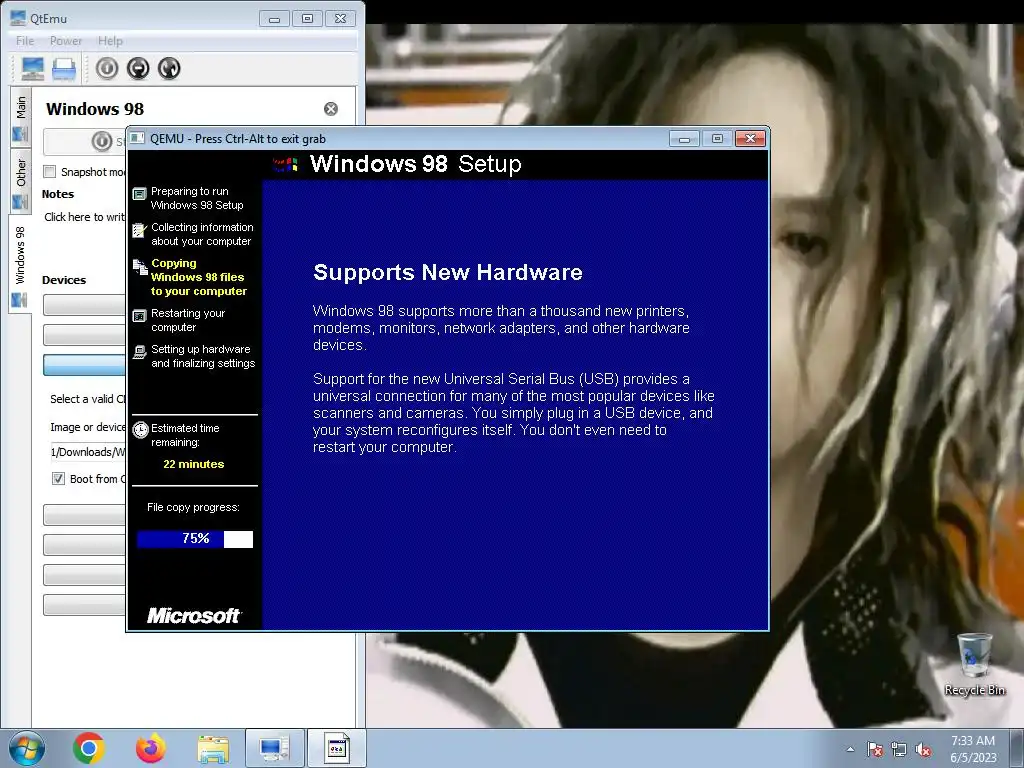The width and height of the screenshot is (1024, 768).
Task: Click the start power icon in QtEmu toolbar
Action: [107, 68]
